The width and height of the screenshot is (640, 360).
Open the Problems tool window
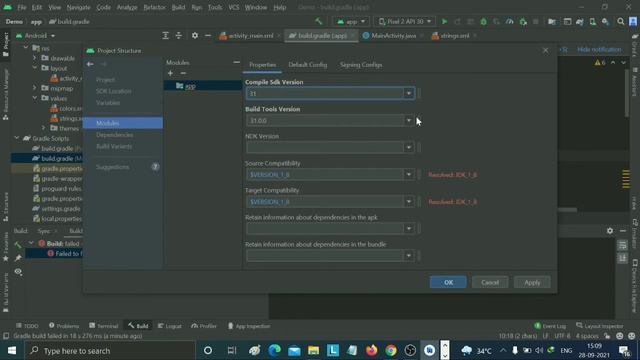click(x=64, y=326)
